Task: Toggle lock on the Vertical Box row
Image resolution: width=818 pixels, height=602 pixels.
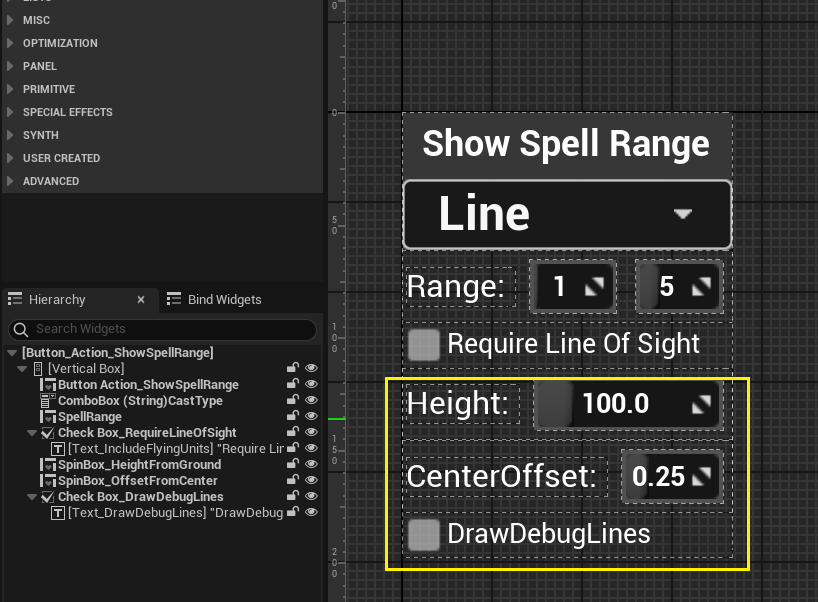Action: coord(293,368)
